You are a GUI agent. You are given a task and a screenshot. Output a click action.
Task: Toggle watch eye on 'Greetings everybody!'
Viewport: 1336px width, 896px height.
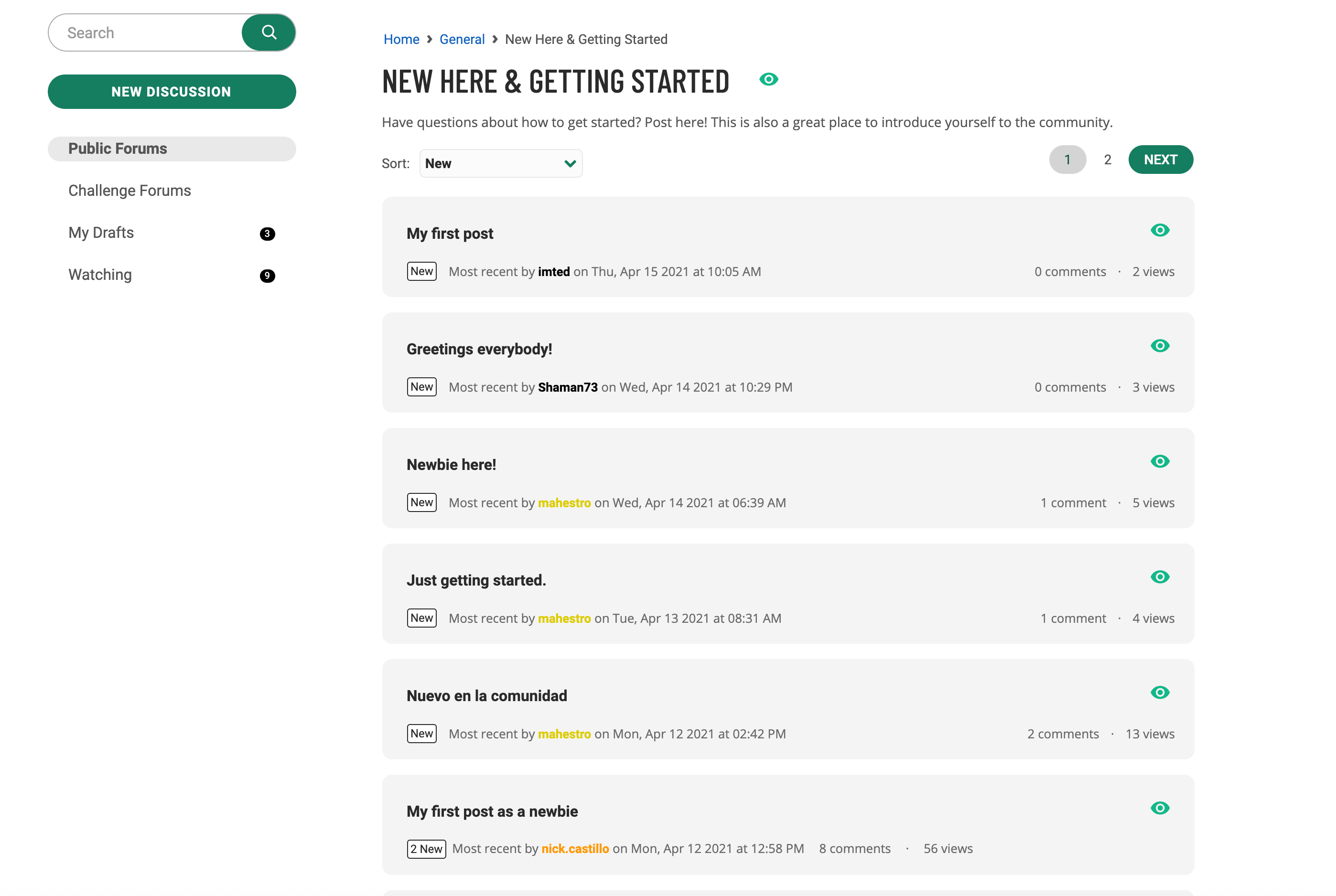point(1160,346)
